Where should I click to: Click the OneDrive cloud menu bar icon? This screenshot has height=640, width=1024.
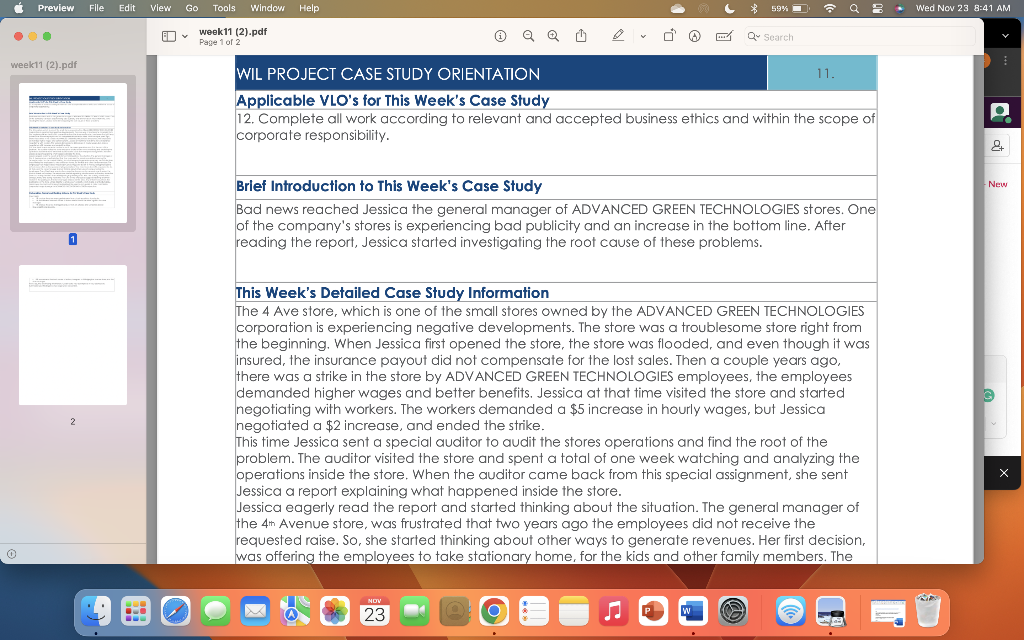[678, 8]
